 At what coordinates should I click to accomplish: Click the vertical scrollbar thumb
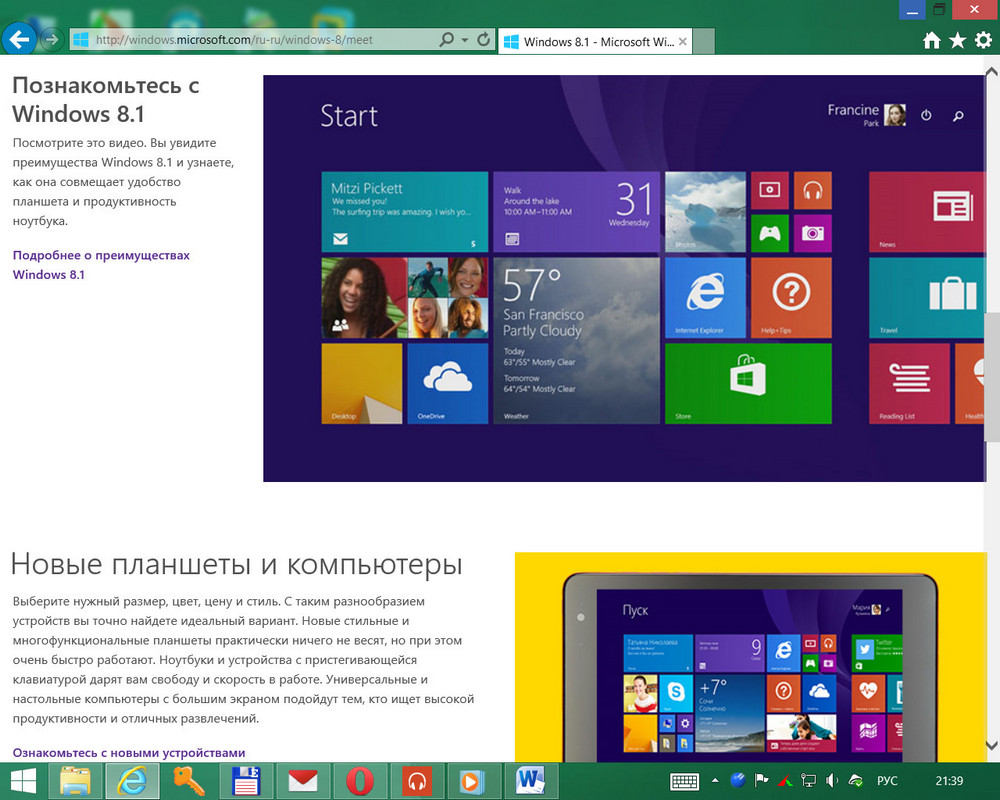[992, 376]
